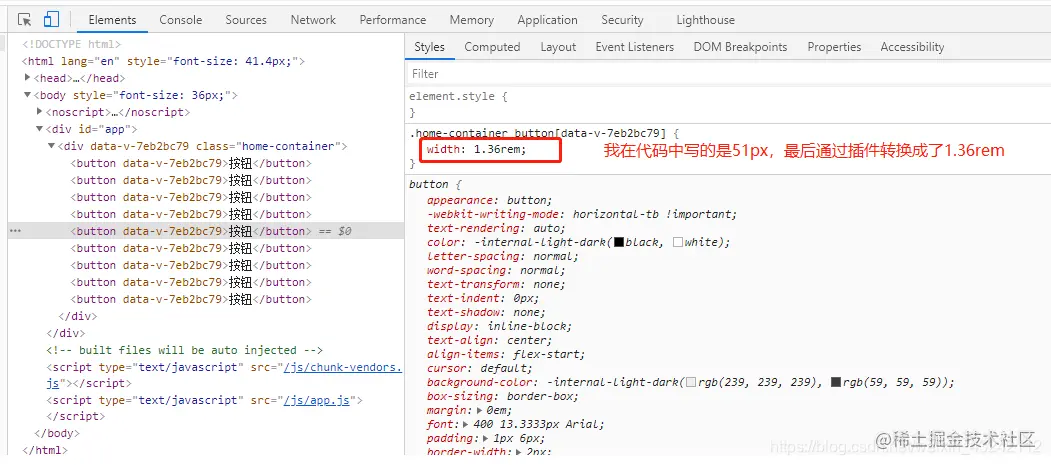Open the Accessibility sidebar tab
This screenshot has height=465, width=1051.
click(x=912, y=47)
